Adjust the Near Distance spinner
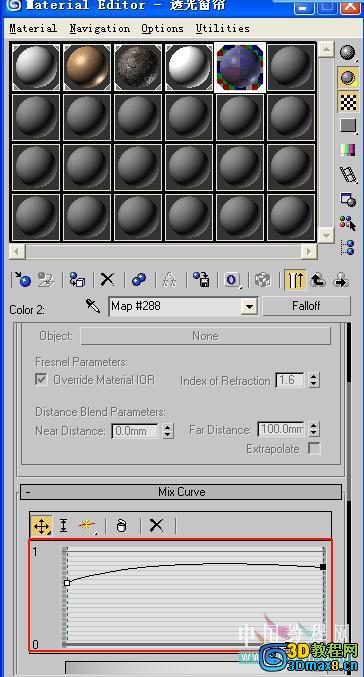The width and height of the screenshot is (364, 677). tap(168, 431)
